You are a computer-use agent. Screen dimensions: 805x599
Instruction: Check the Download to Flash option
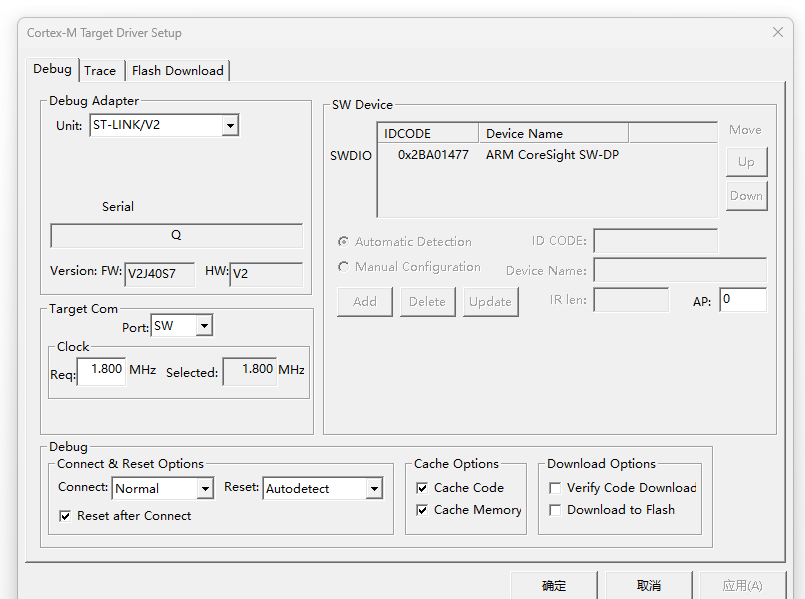point(555,510)
